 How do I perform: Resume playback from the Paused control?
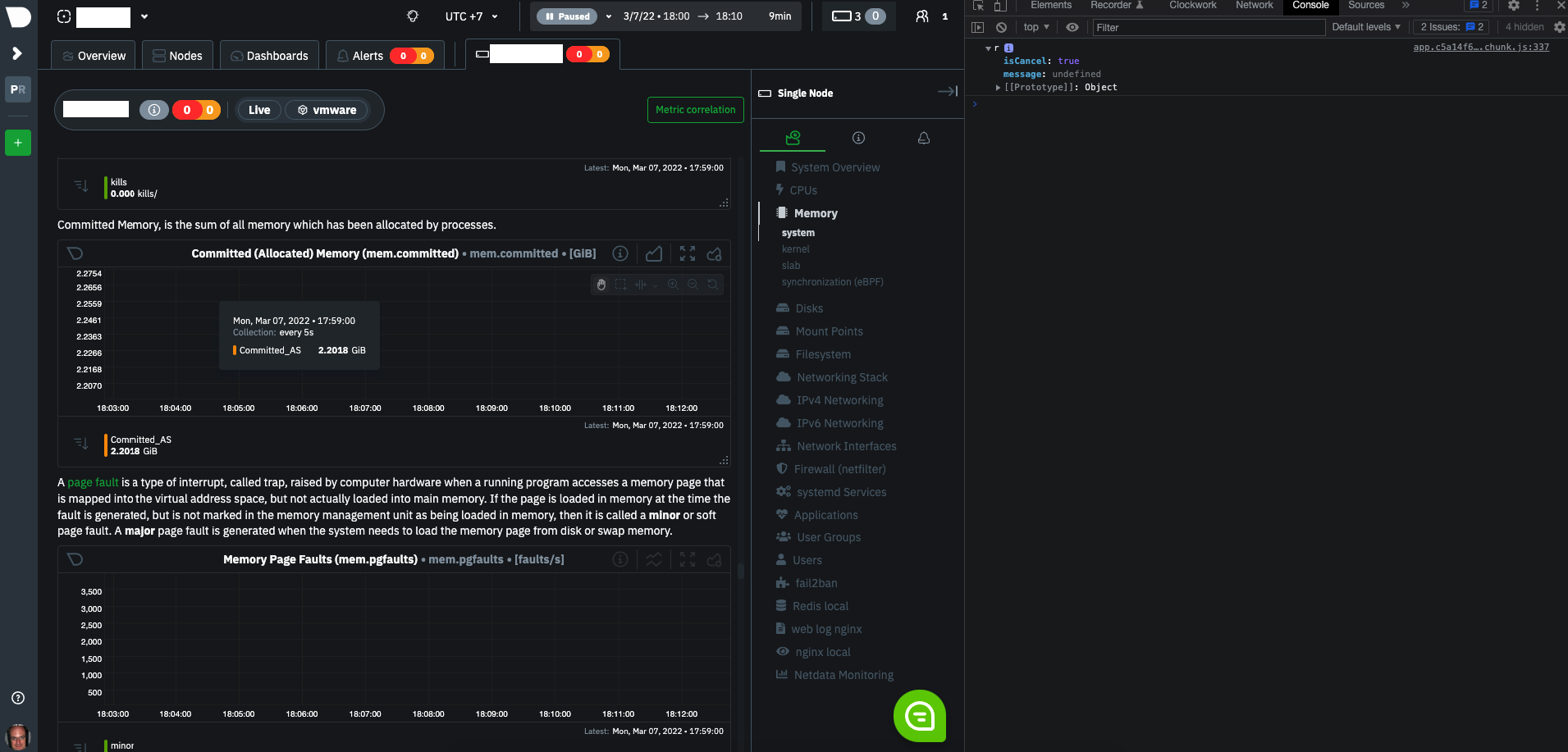[566, 16]
